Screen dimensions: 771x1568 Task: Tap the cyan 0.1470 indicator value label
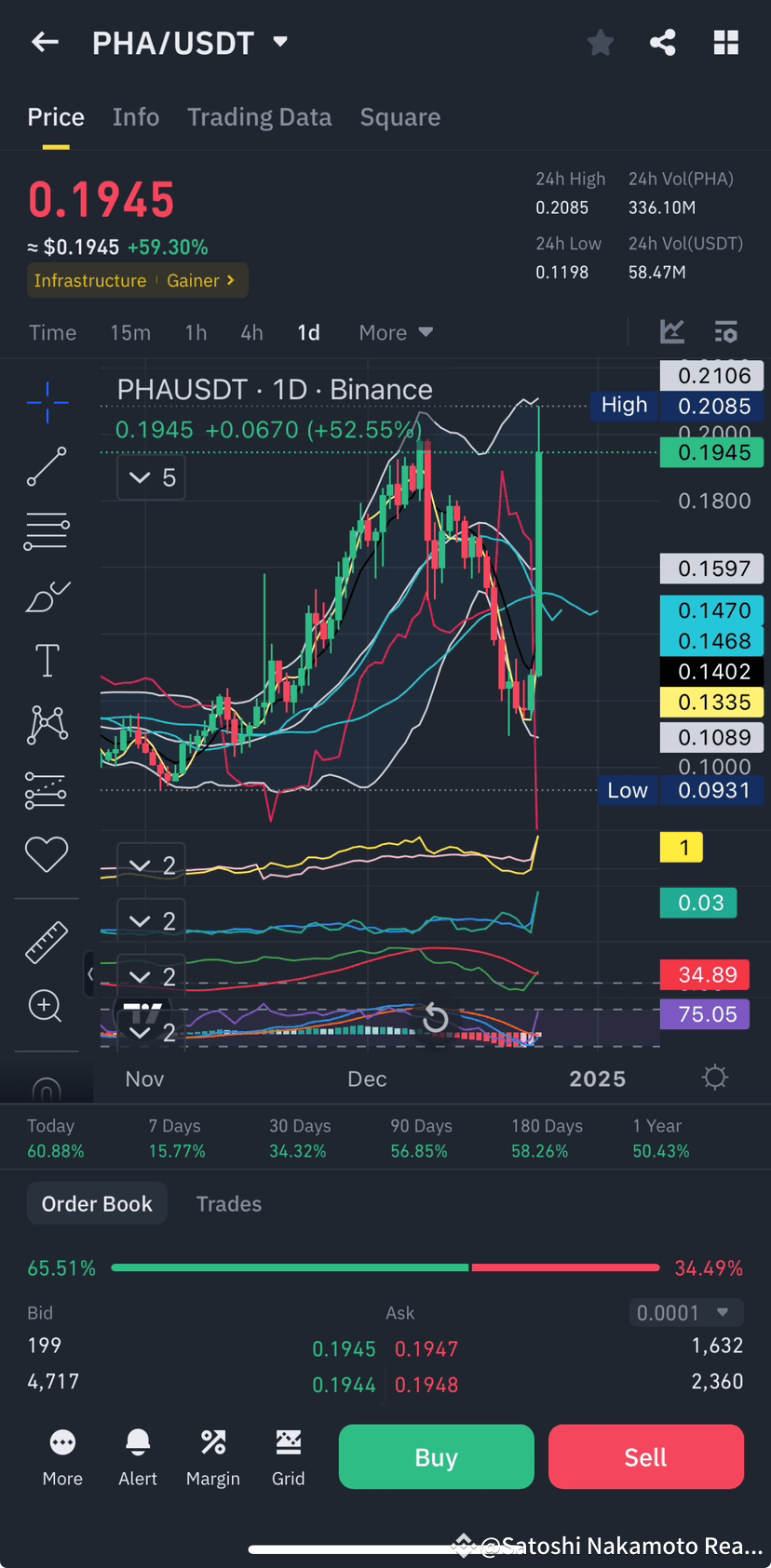pyautogui.click(x=712, y=610)
